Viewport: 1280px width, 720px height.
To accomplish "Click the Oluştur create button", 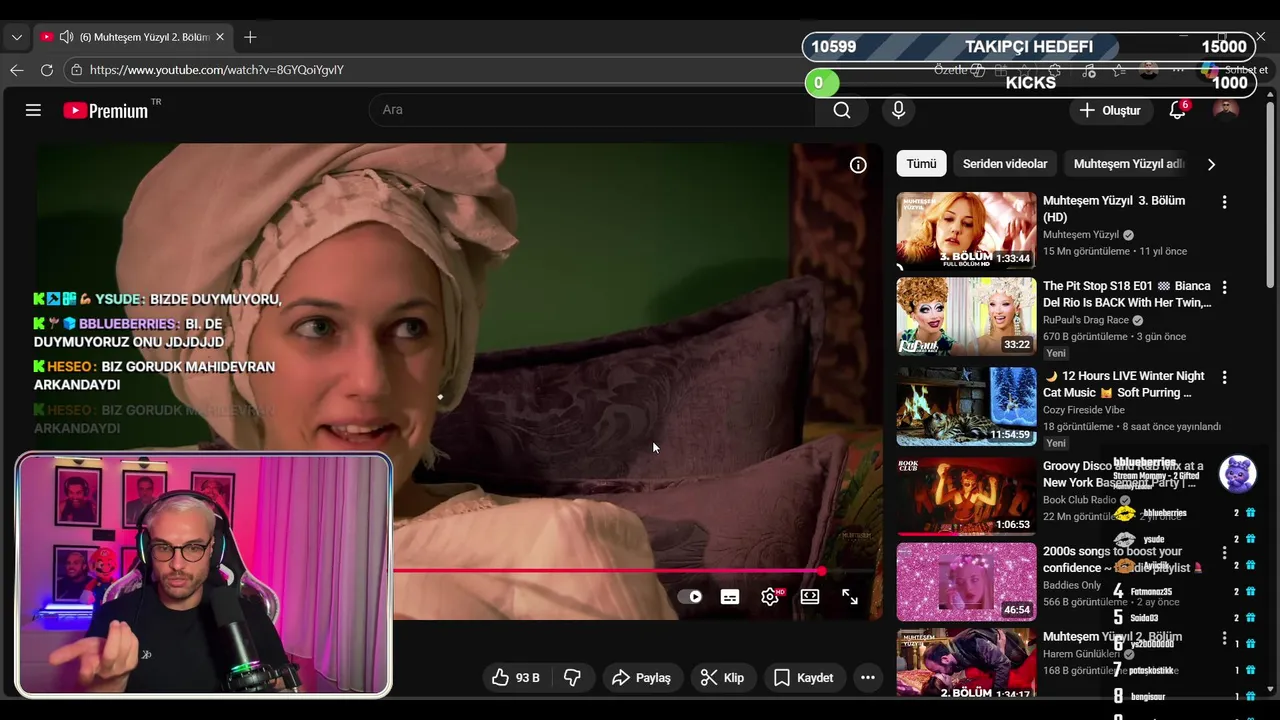I will [1110, 110].
